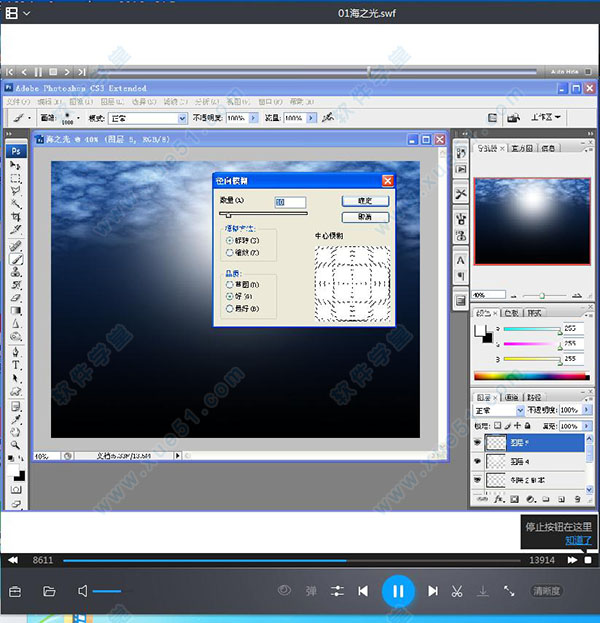The height and width of the screenshot is (623, 600).
Task: Open folder icon in media player
Action: [x=49, y=591]
